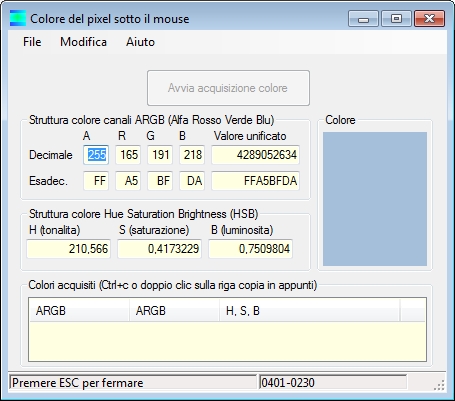455x401 pixels.
Task: Open the File menu
Action: tap(32, 42)
